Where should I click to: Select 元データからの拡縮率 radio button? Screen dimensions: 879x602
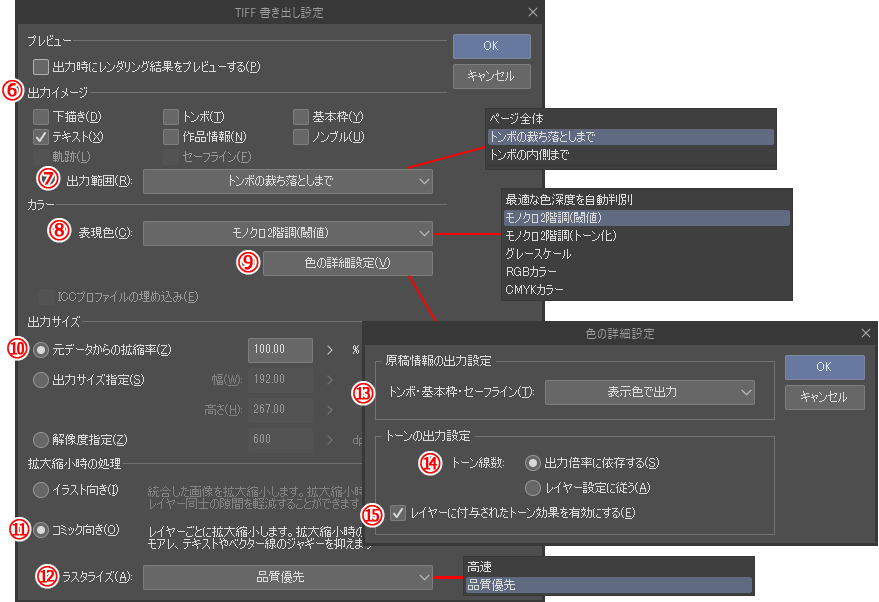click(40, 350)
